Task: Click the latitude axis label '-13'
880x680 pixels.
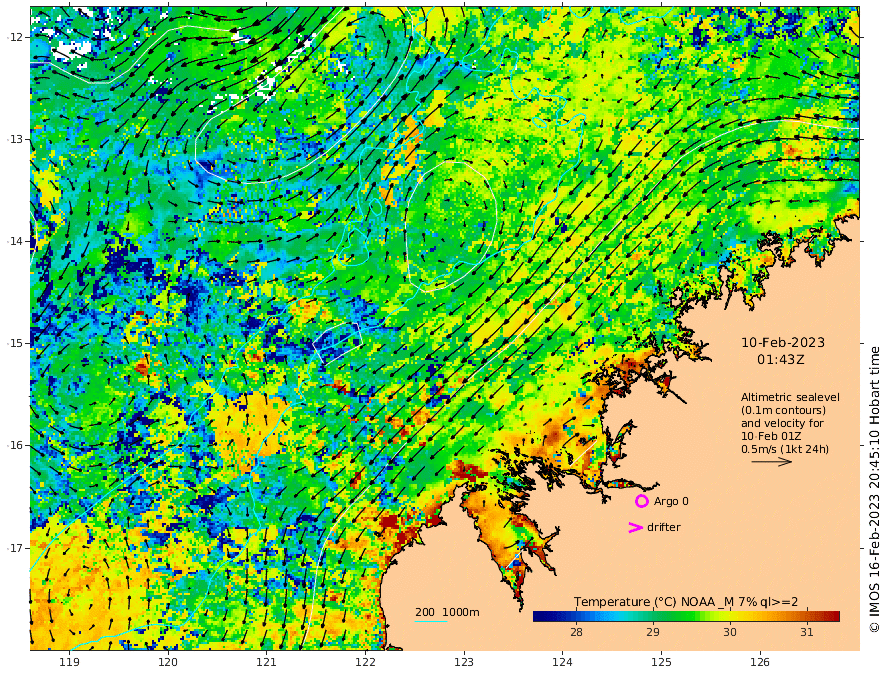Action: click(x=14, y=139)
